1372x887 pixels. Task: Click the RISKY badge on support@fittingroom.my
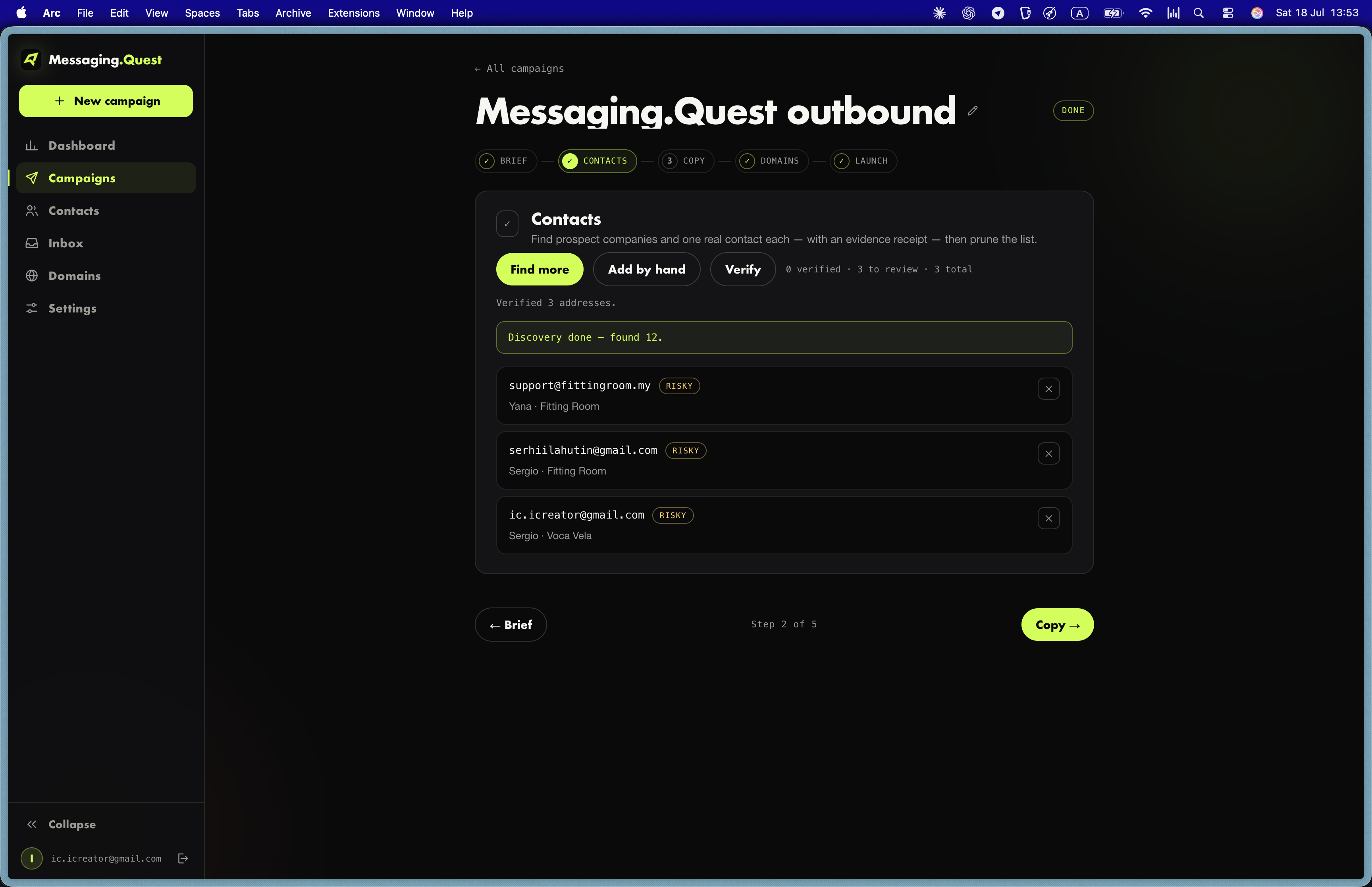[x=679, y=386]
